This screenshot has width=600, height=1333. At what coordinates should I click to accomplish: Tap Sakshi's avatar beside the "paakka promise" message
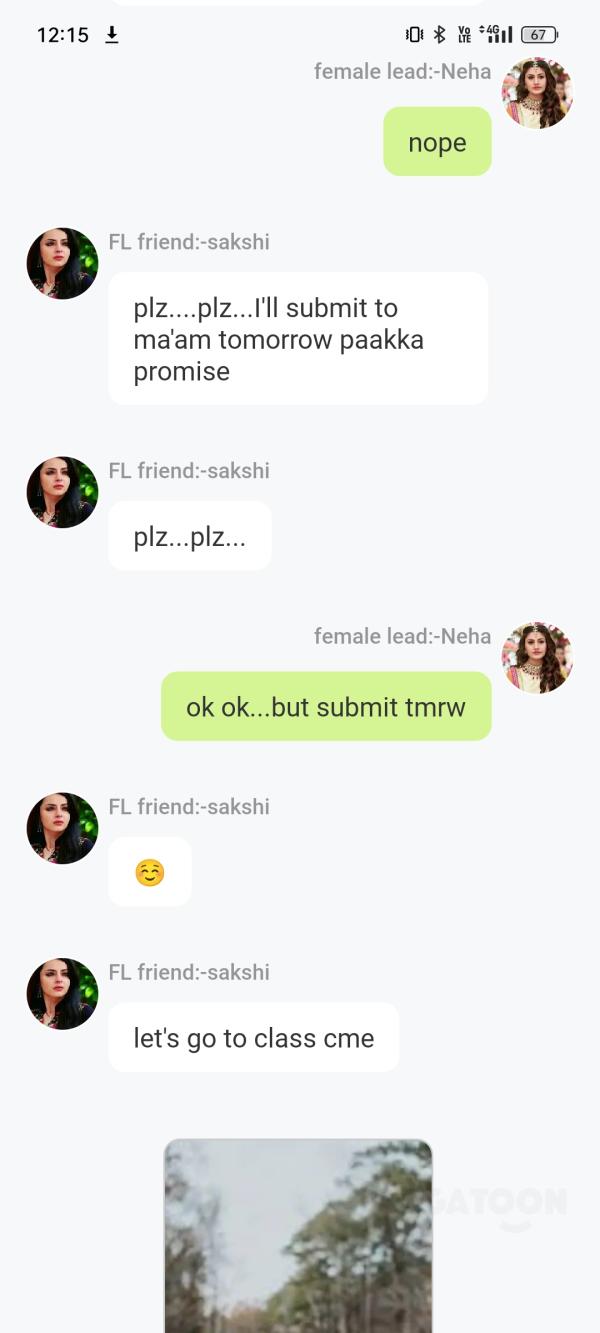point(62,263)
